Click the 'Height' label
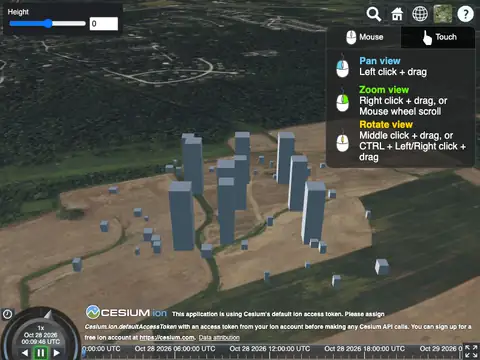Viewport: 480px width, 360px height. click(x=18, y=12)
